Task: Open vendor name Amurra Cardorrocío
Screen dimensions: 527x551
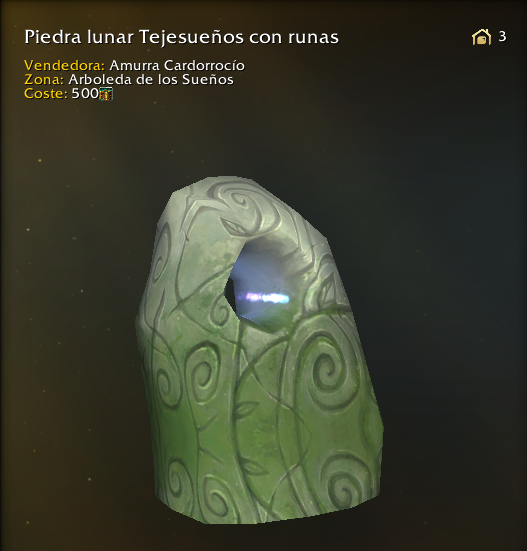Action: 177,65
